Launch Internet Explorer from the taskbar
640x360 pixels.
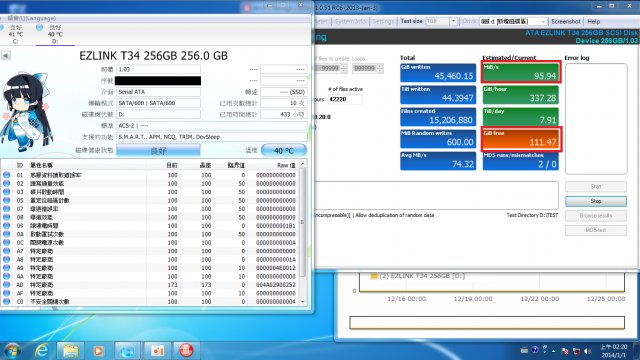(41, 351)
